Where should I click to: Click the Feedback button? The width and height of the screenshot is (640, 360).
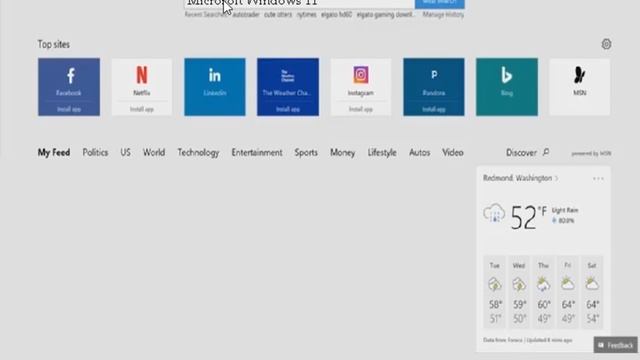[x=616, y=345]
